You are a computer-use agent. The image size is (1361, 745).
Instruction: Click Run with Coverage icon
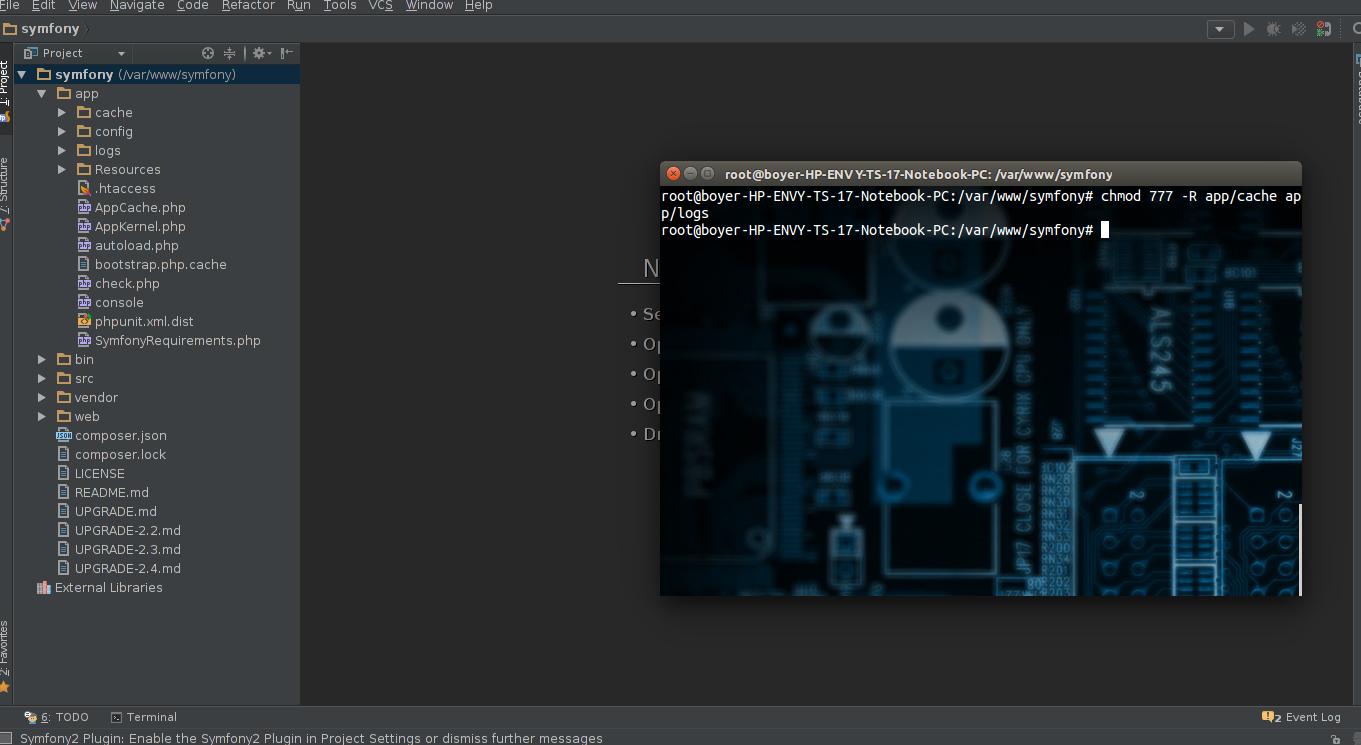point(1299,29)
